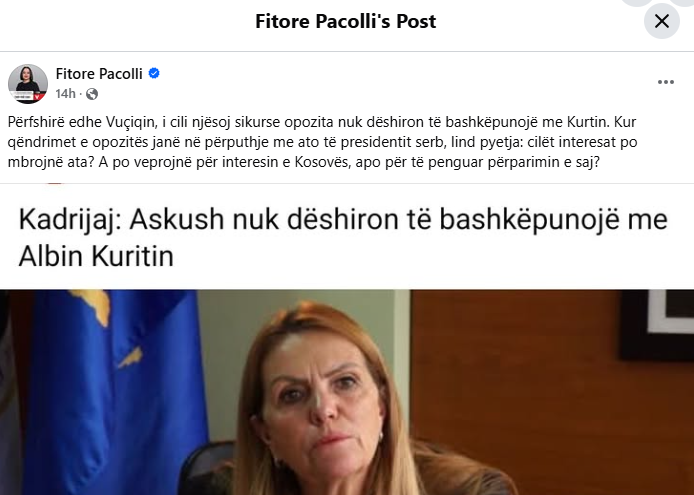Open the Fitore Pacolli author name link
The height and width of the screenshot is (495, 694).
pyautogui.click(x=99, y=73)
